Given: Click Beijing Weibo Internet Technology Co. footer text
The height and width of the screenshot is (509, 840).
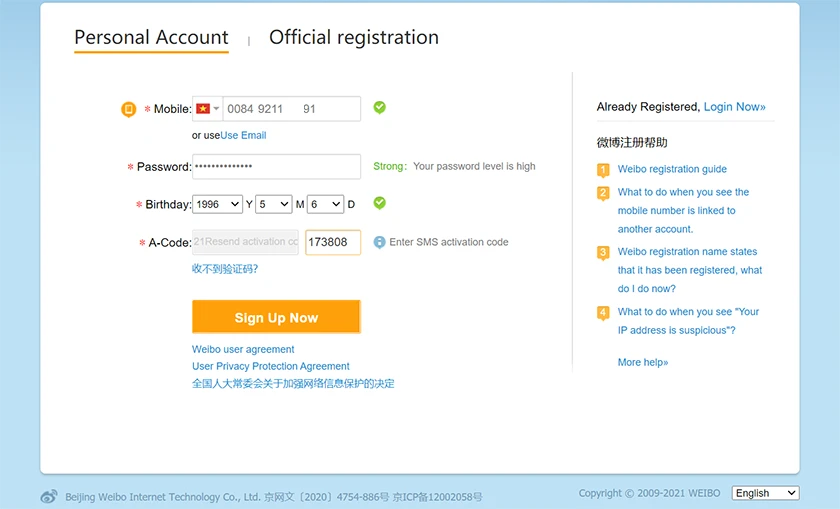Looking at the screenshot, I should point(163,497).
